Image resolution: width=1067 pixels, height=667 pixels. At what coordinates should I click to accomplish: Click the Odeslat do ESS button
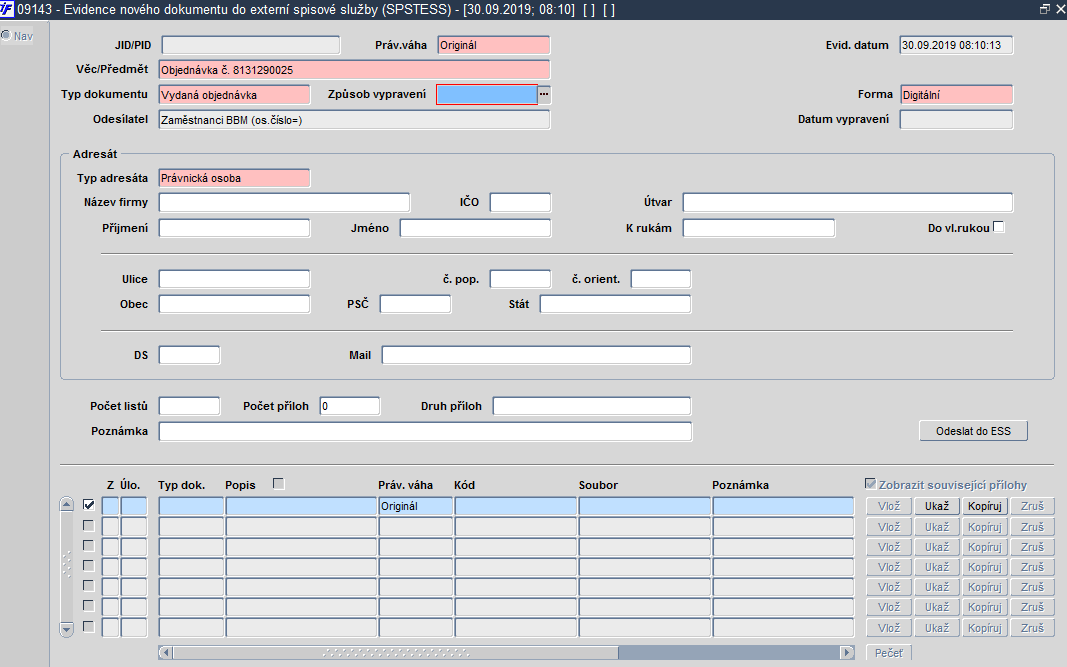tap(973, 431)
